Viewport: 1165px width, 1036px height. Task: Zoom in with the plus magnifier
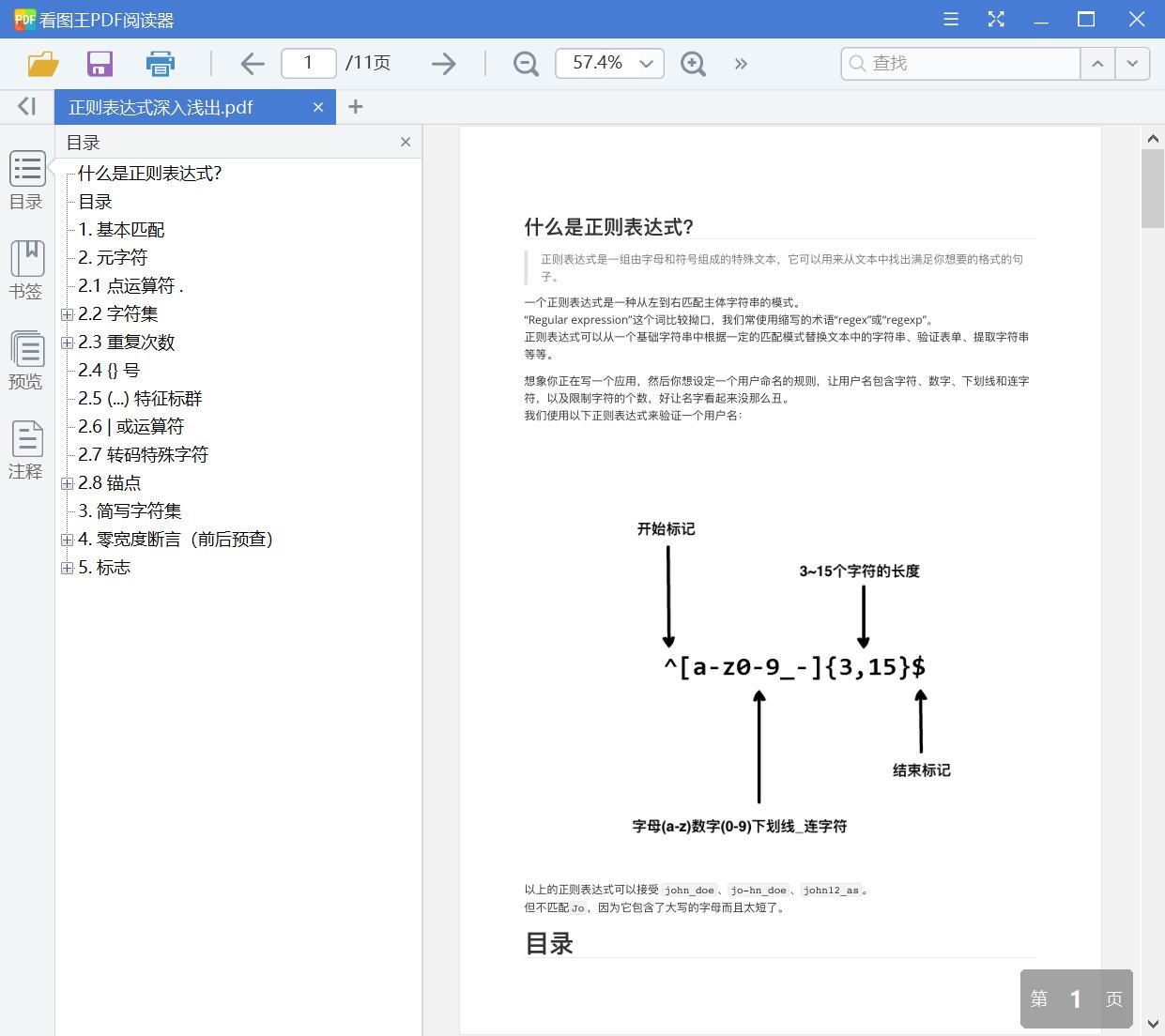tap(693, 64)
